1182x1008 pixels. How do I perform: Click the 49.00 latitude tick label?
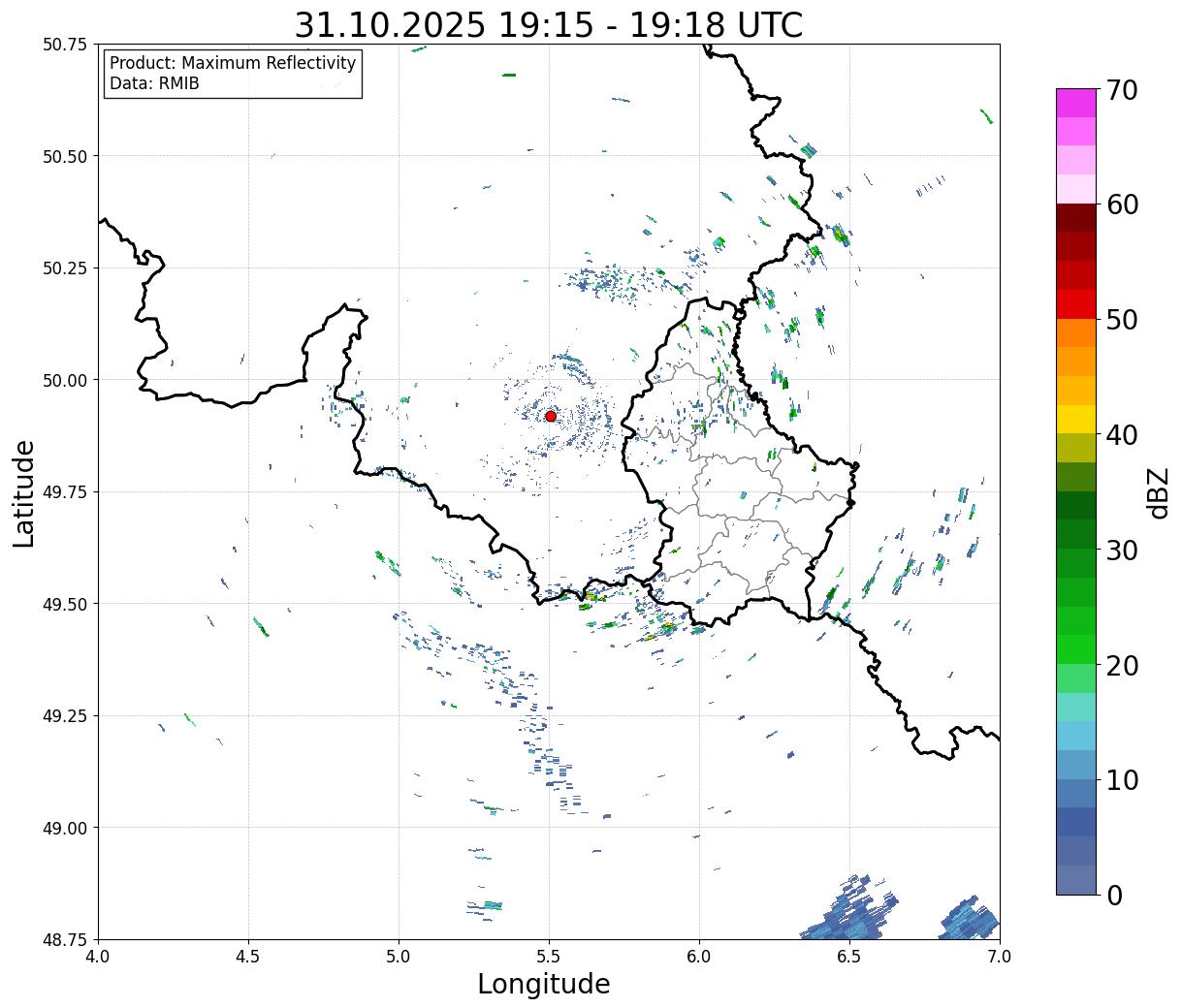coord(64,828)
